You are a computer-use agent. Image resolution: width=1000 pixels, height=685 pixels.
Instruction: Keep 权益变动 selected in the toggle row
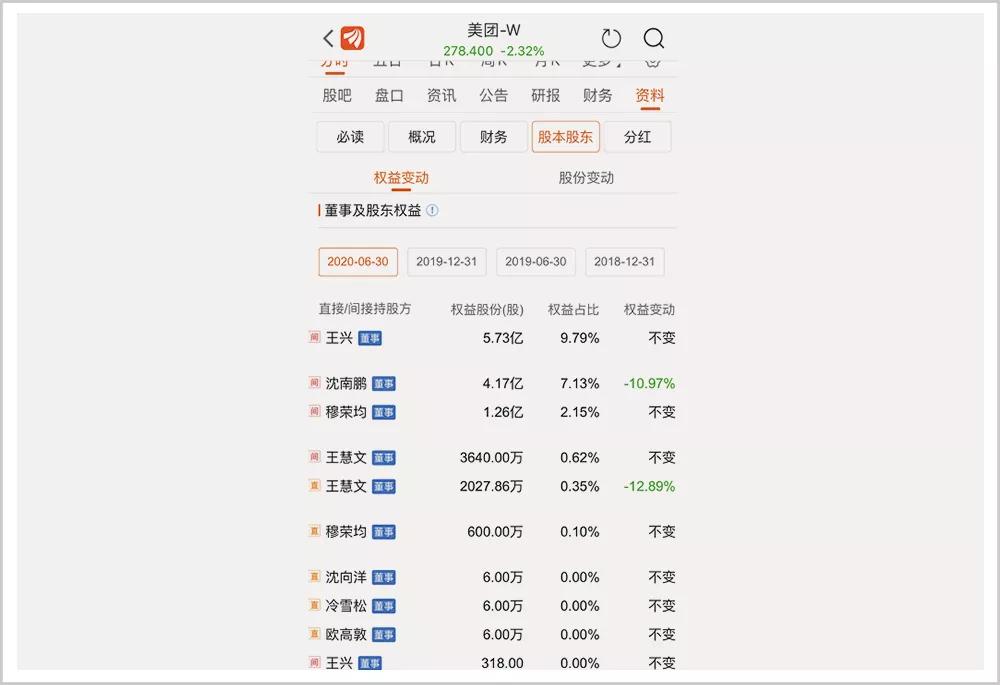[402, 177]
